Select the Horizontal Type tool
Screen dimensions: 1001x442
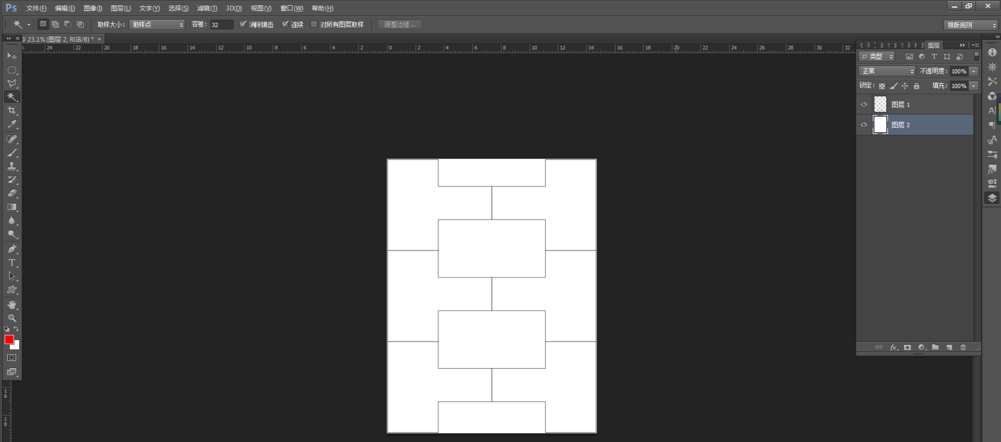coord(12,262)
